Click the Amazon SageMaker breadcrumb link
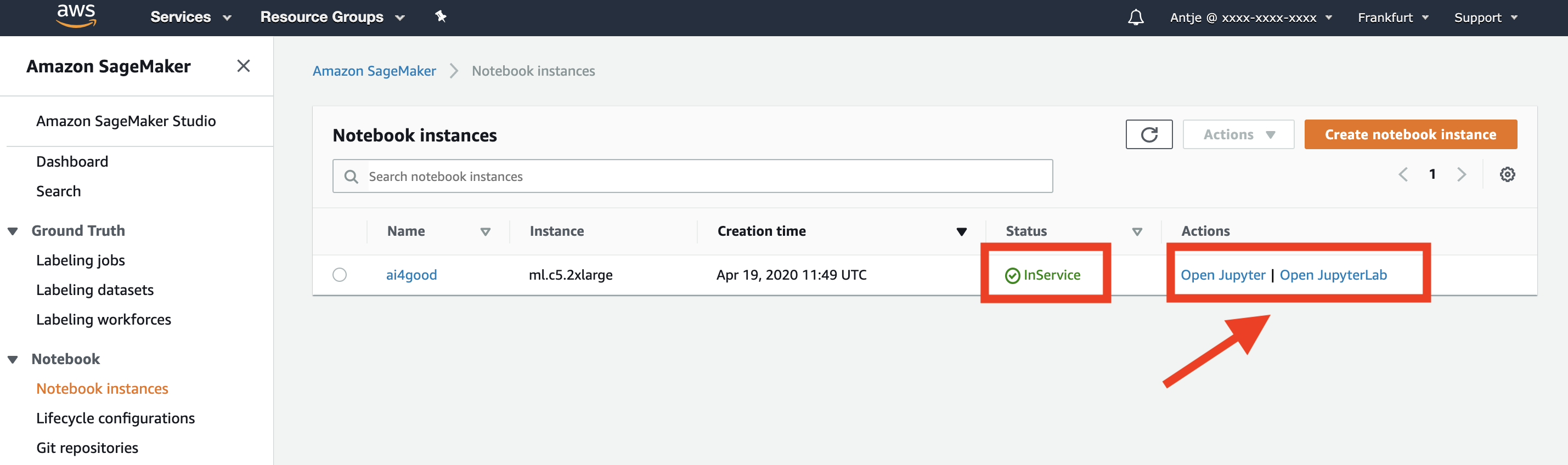Screen dimensions: 1568x465 (374, 71)
